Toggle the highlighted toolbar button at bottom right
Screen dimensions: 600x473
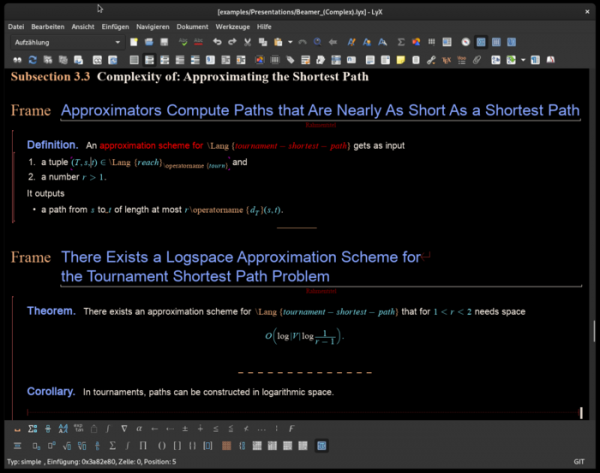tap(322, 445)
